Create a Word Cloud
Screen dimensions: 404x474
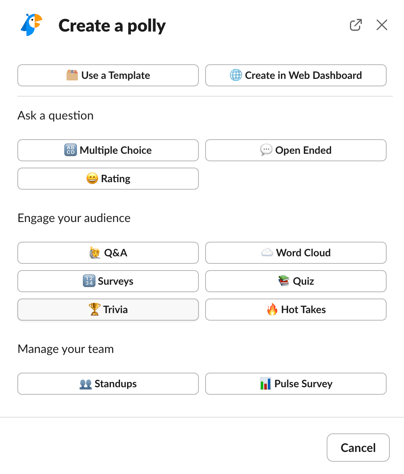tap(296, 253)
